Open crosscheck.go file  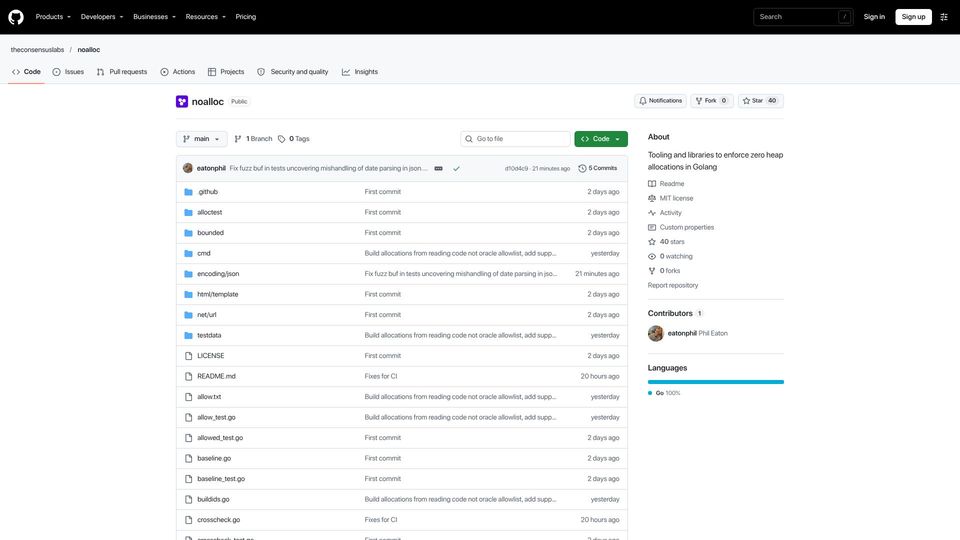(x=219, y=520)
